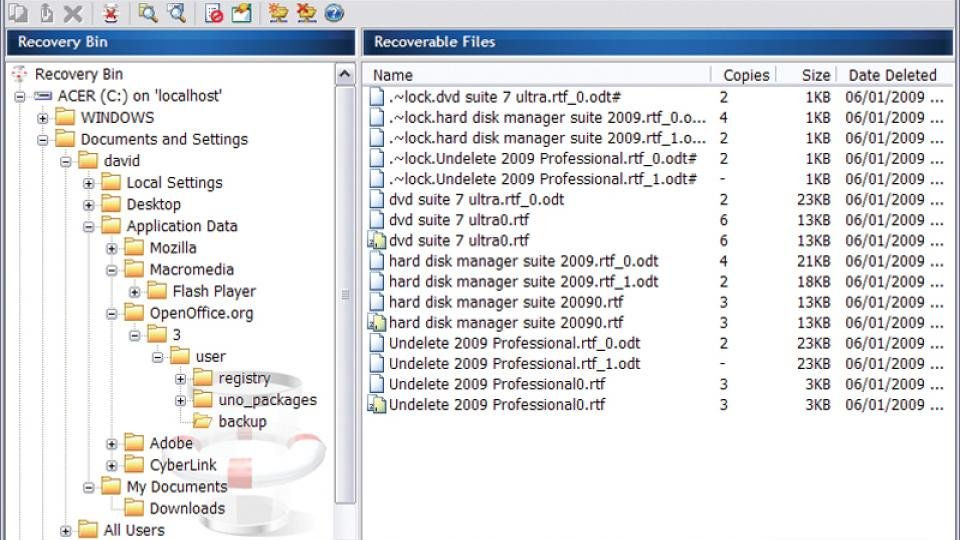
Task: Click the open backup folder icon
Action: point(203,421)
